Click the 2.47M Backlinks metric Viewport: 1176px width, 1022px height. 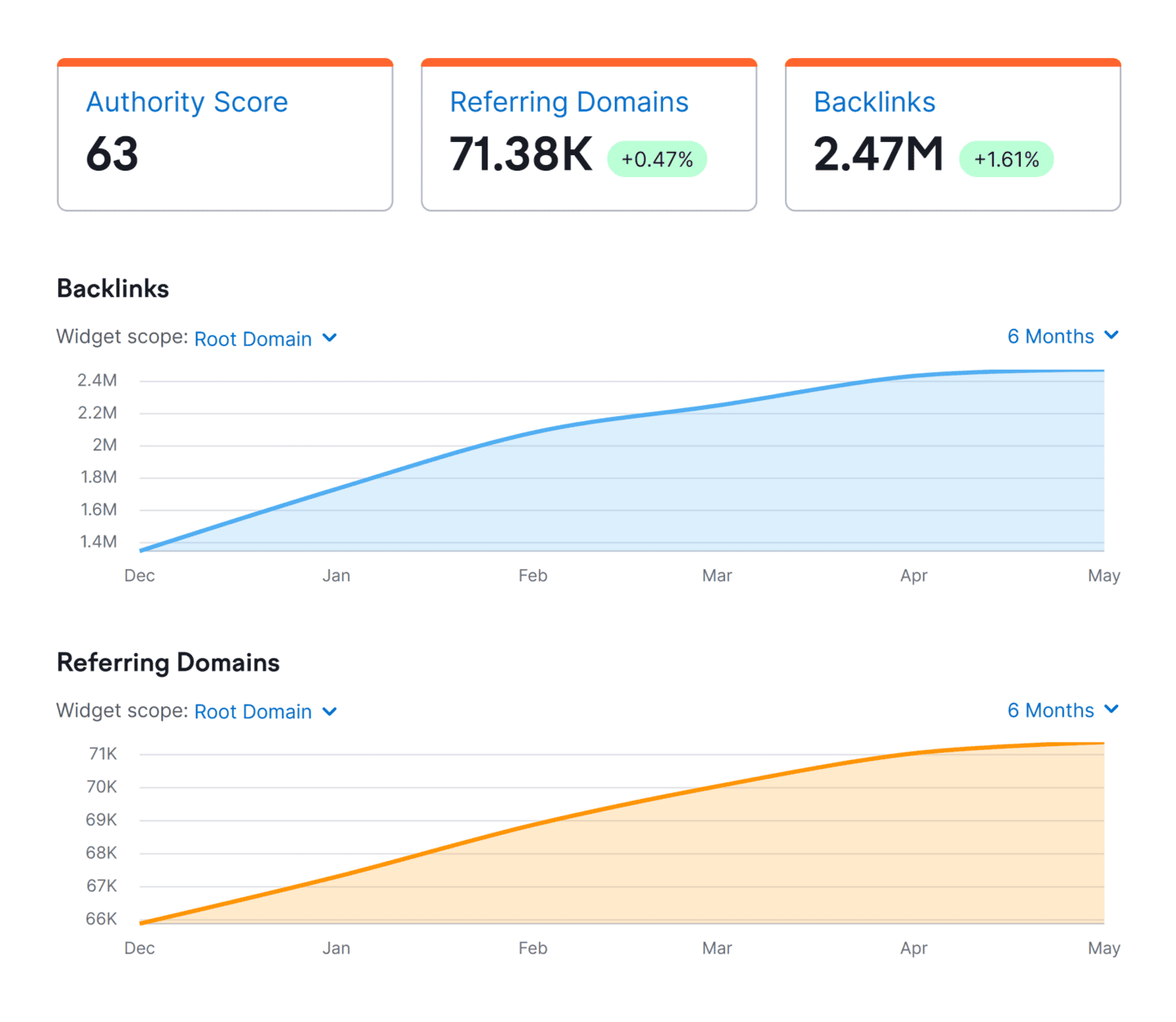pyautogui.click(x=879, y=153)
